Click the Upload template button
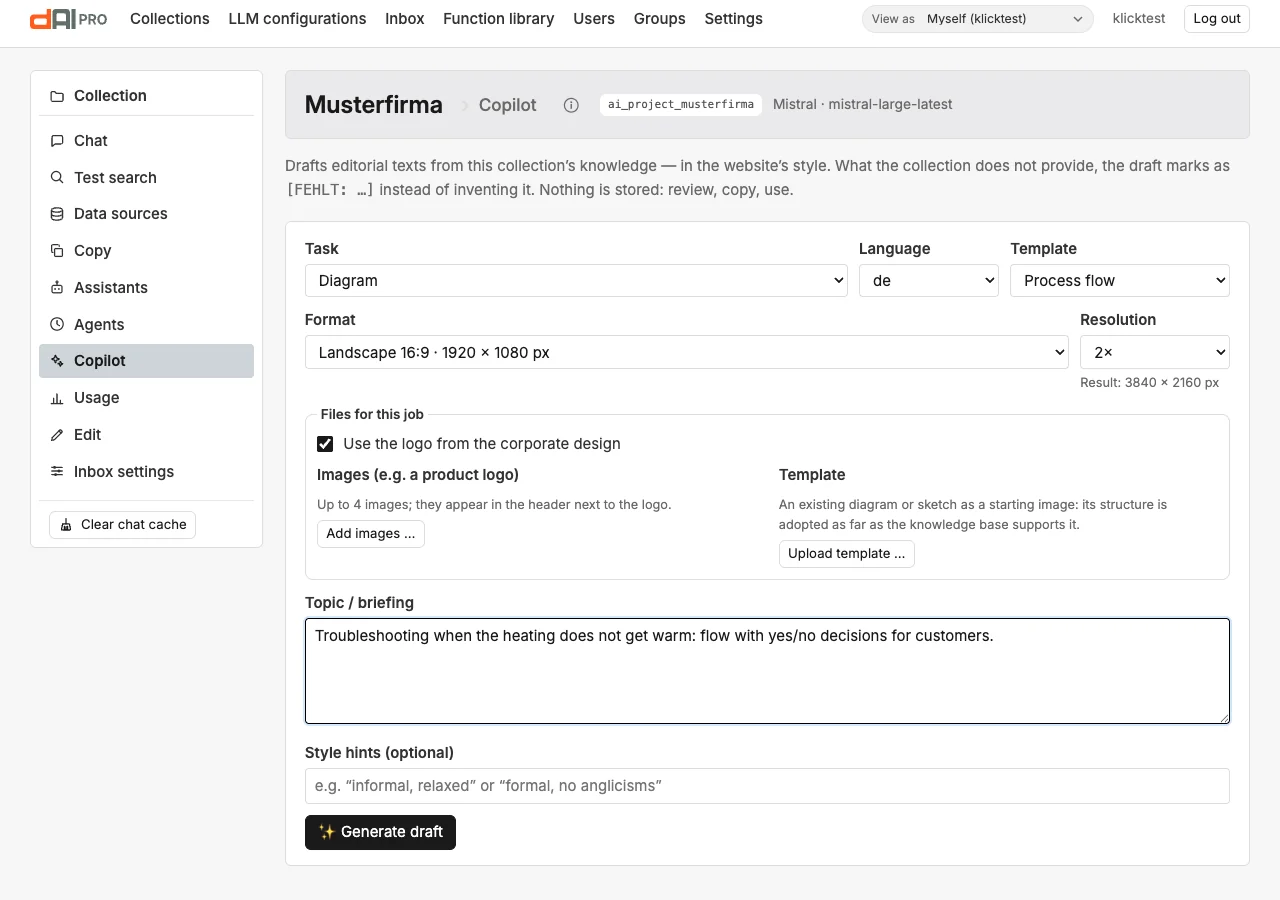1280x900 pixels. (847, 554)
